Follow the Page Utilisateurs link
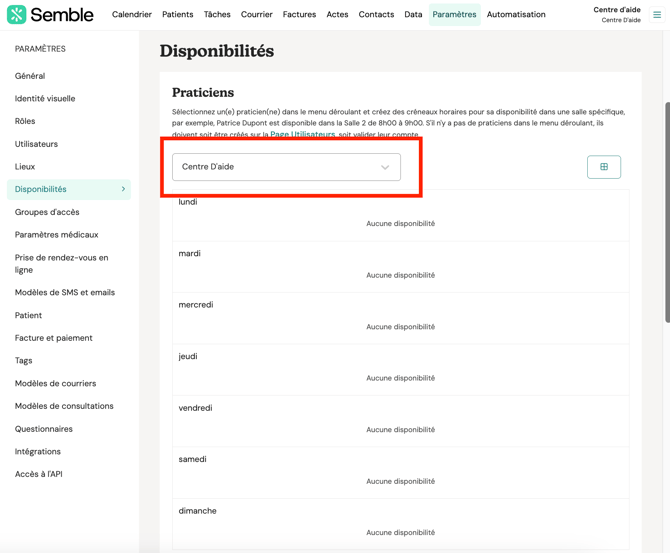The width and height of the screenshot is (670, 553). point(302,134)
